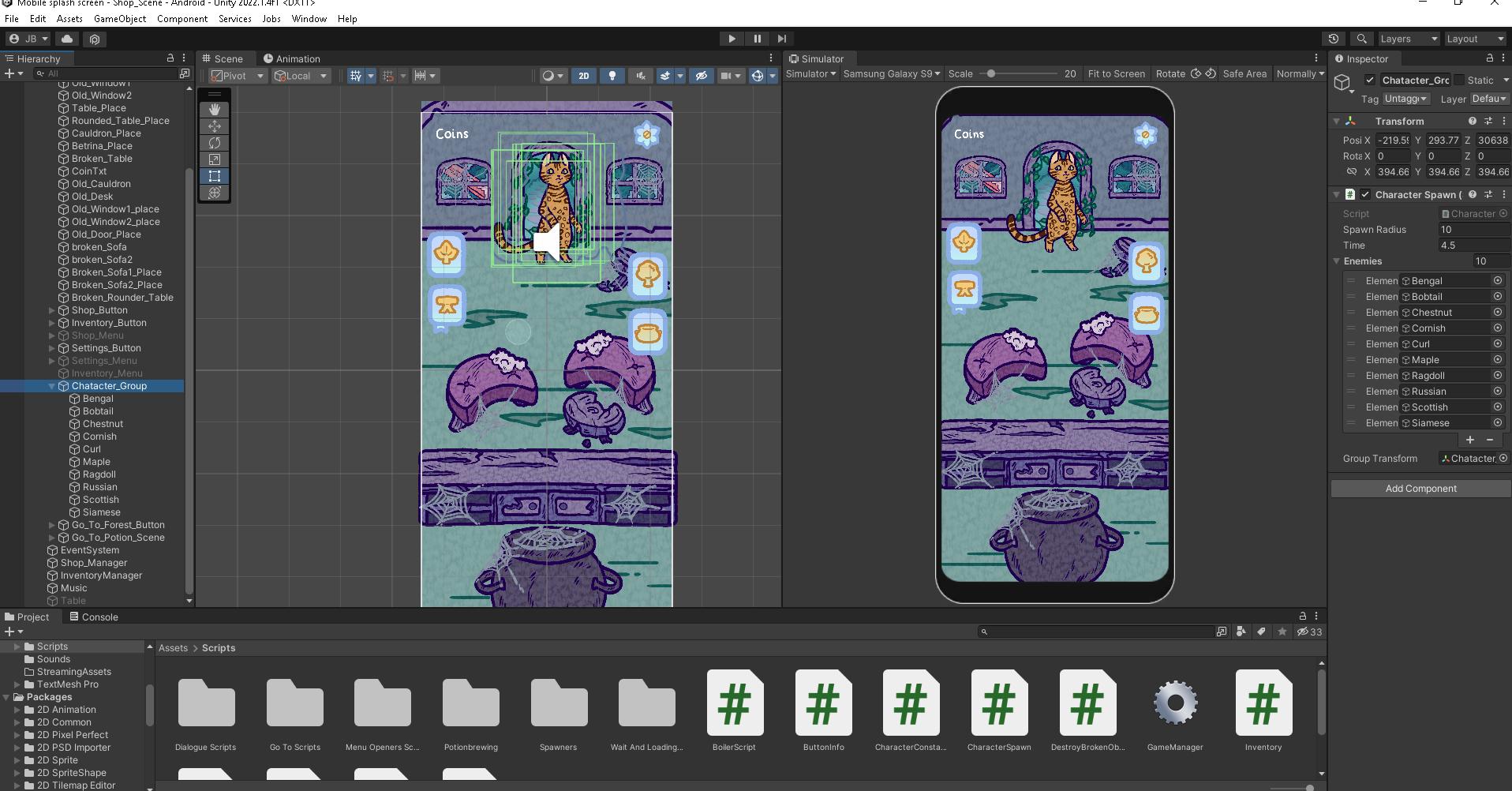1512x791 pixels.
Task: Click the minus button under Enemies list
Action: point(1490,440)
